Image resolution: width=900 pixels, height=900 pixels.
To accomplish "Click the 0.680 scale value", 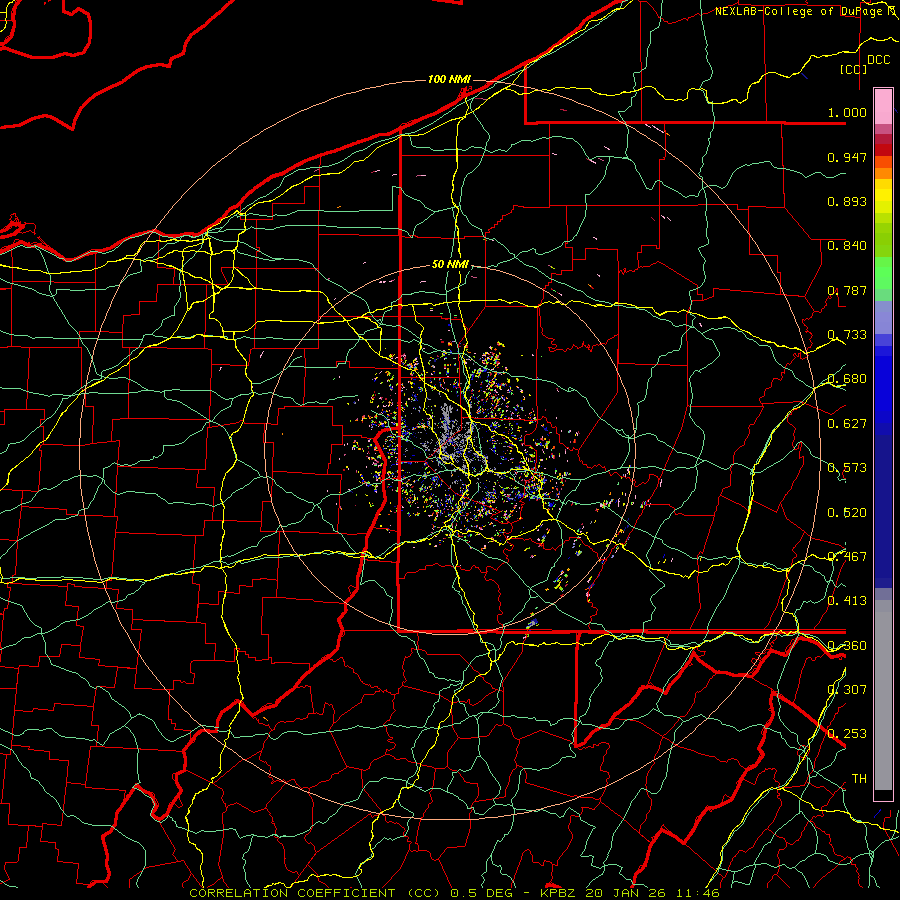I will [x=847, y=379].
